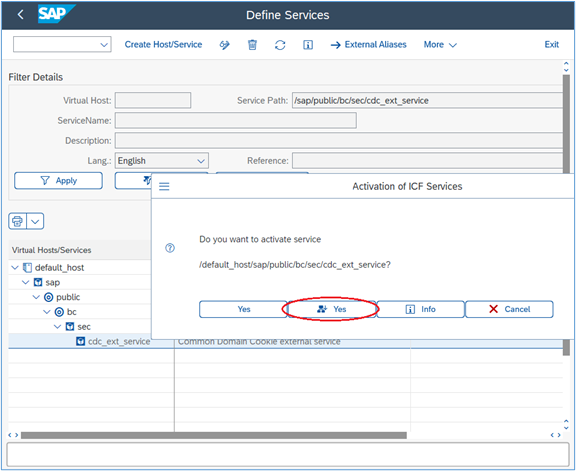Click the Apply filter button
Screen dimensions: 576x471
pos(58,181)
